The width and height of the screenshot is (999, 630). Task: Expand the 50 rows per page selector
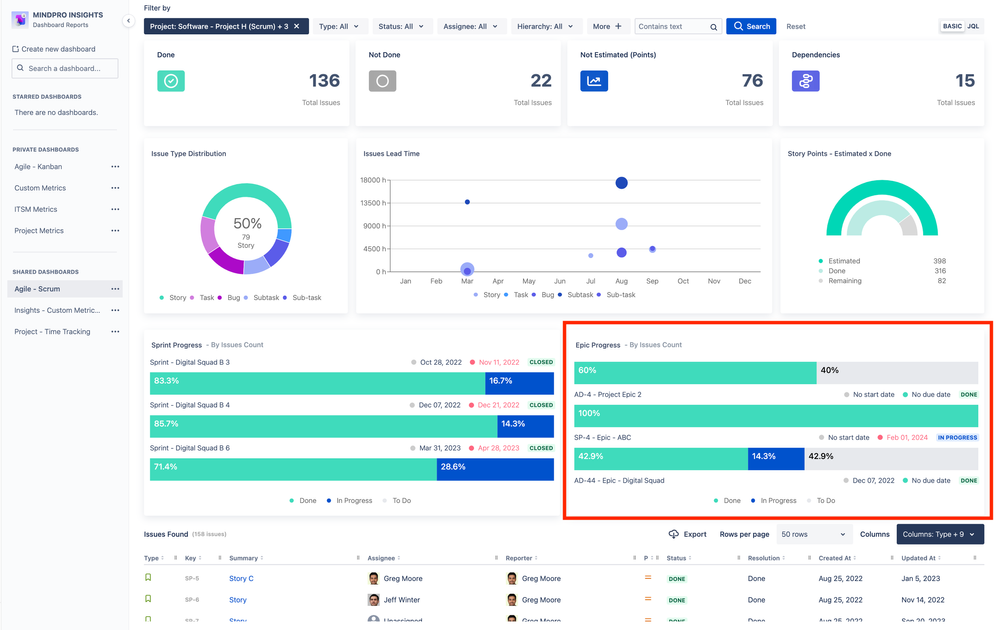pos(814,534)
